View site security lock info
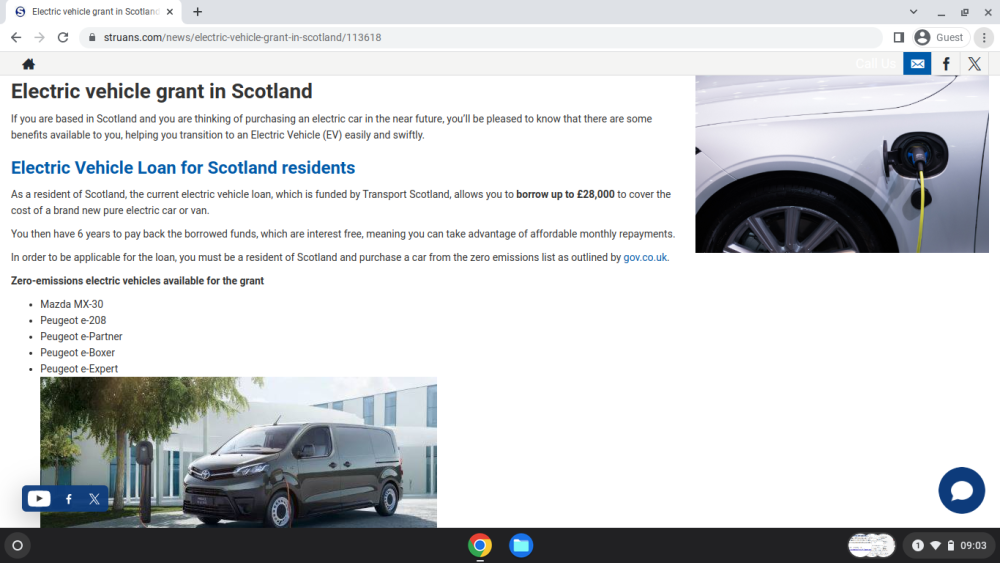Screen dimensions: 1000x563 (x=92, y=38)
